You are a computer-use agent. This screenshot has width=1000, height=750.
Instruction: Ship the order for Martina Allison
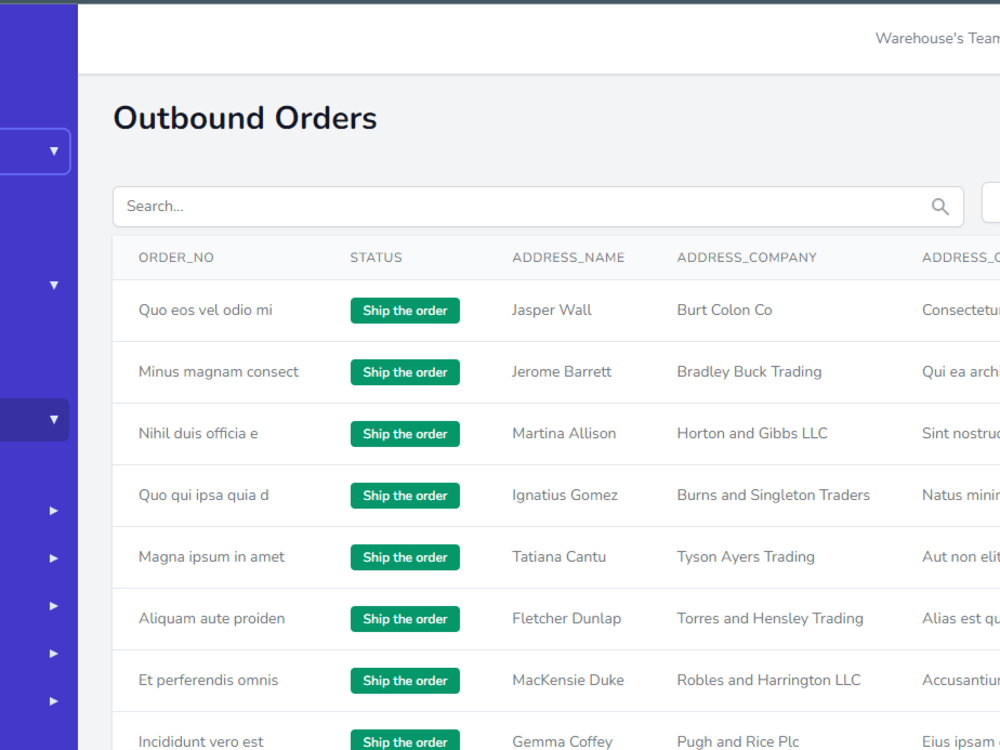(x=405, y=433)
